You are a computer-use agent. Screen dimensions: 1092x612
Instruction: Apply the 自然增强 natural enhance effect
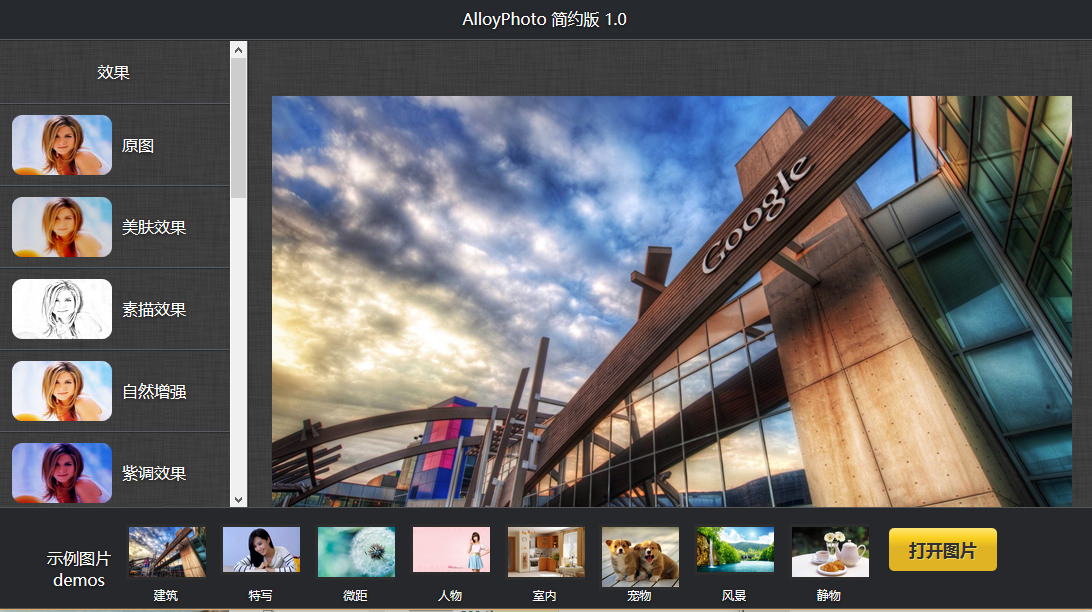pos(62,391)
